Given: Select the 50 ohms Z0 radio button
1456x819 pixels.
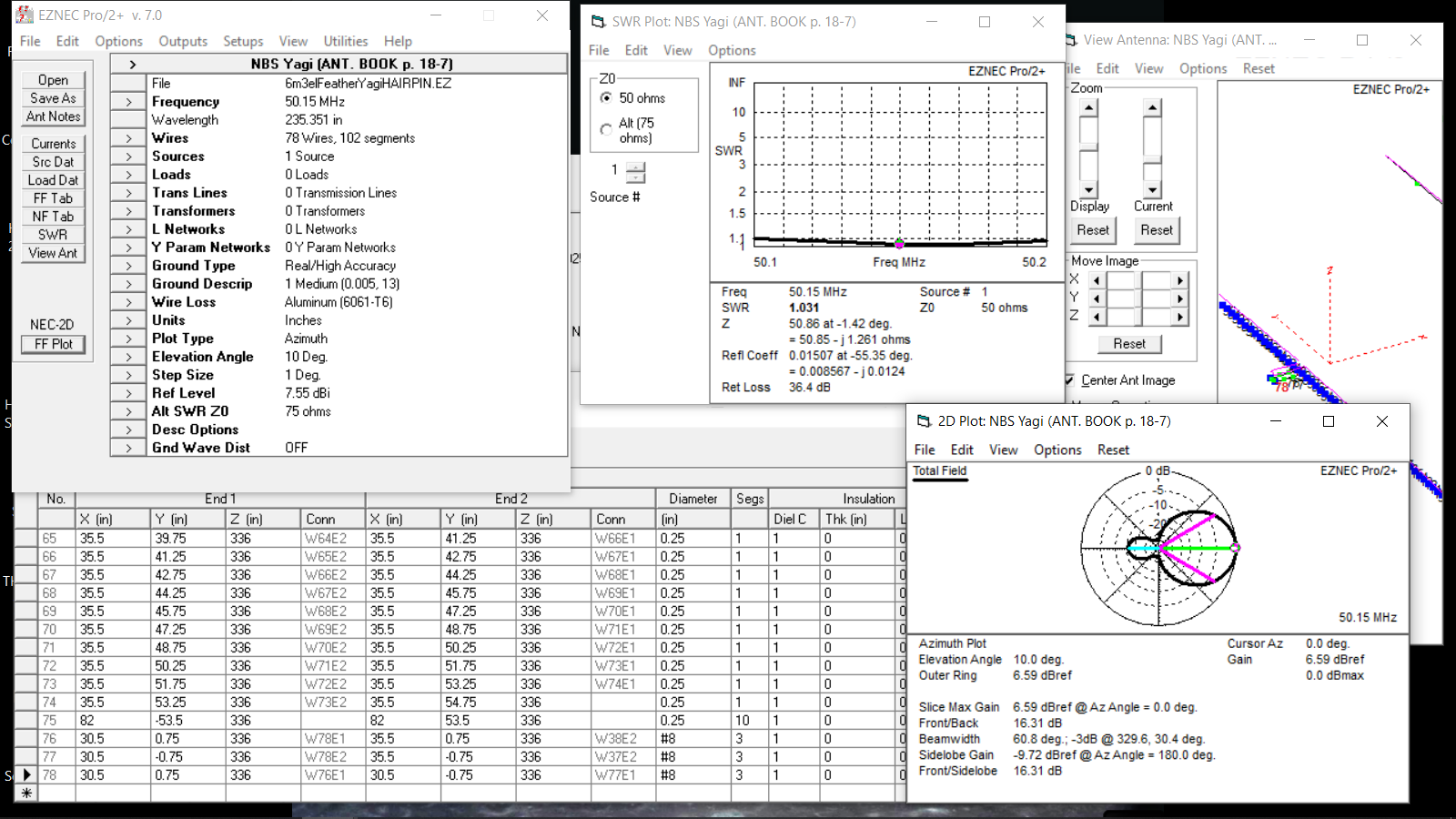Looking at the screenshot, I should (605, 97).
